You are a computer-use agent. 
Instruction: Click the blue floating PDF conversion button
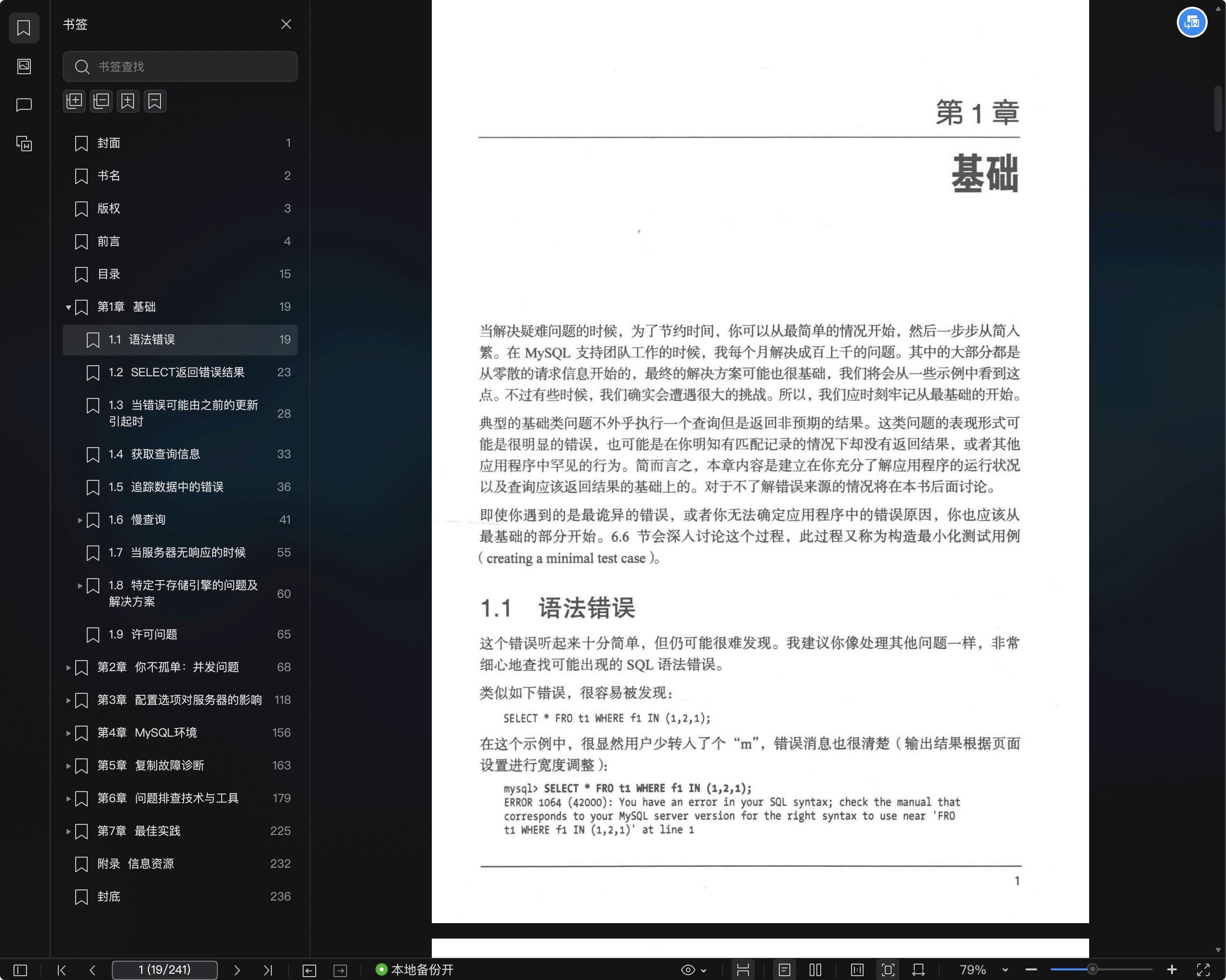click(x=1192, y=23)
